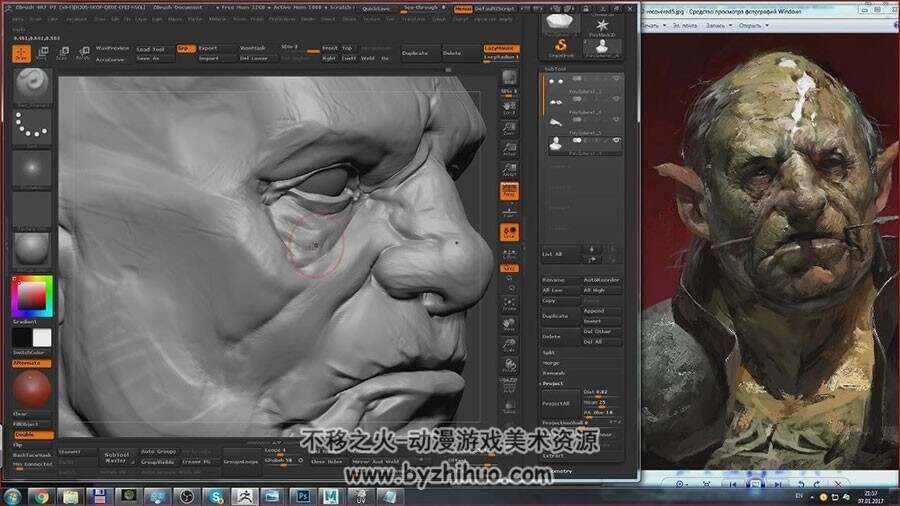Open the alpha thumbnail selector
This screenshot has width=900, height=506.
32,168
